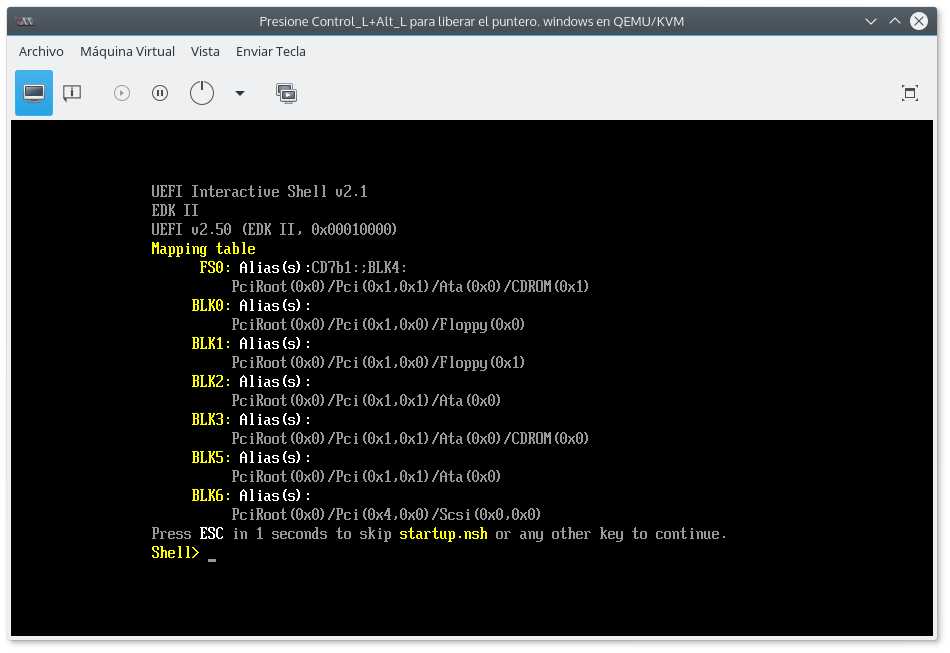Expand the shutdown options dropdown arrow
This screenshot has width=950, height=653.
tap(240, 93)
